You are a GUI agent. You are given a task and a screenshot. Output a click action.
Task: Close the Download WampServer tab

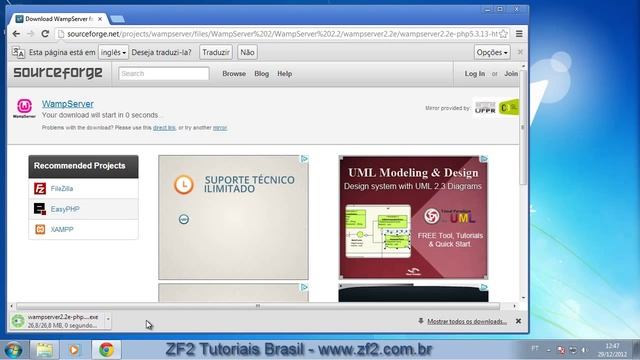click(100, 19)
